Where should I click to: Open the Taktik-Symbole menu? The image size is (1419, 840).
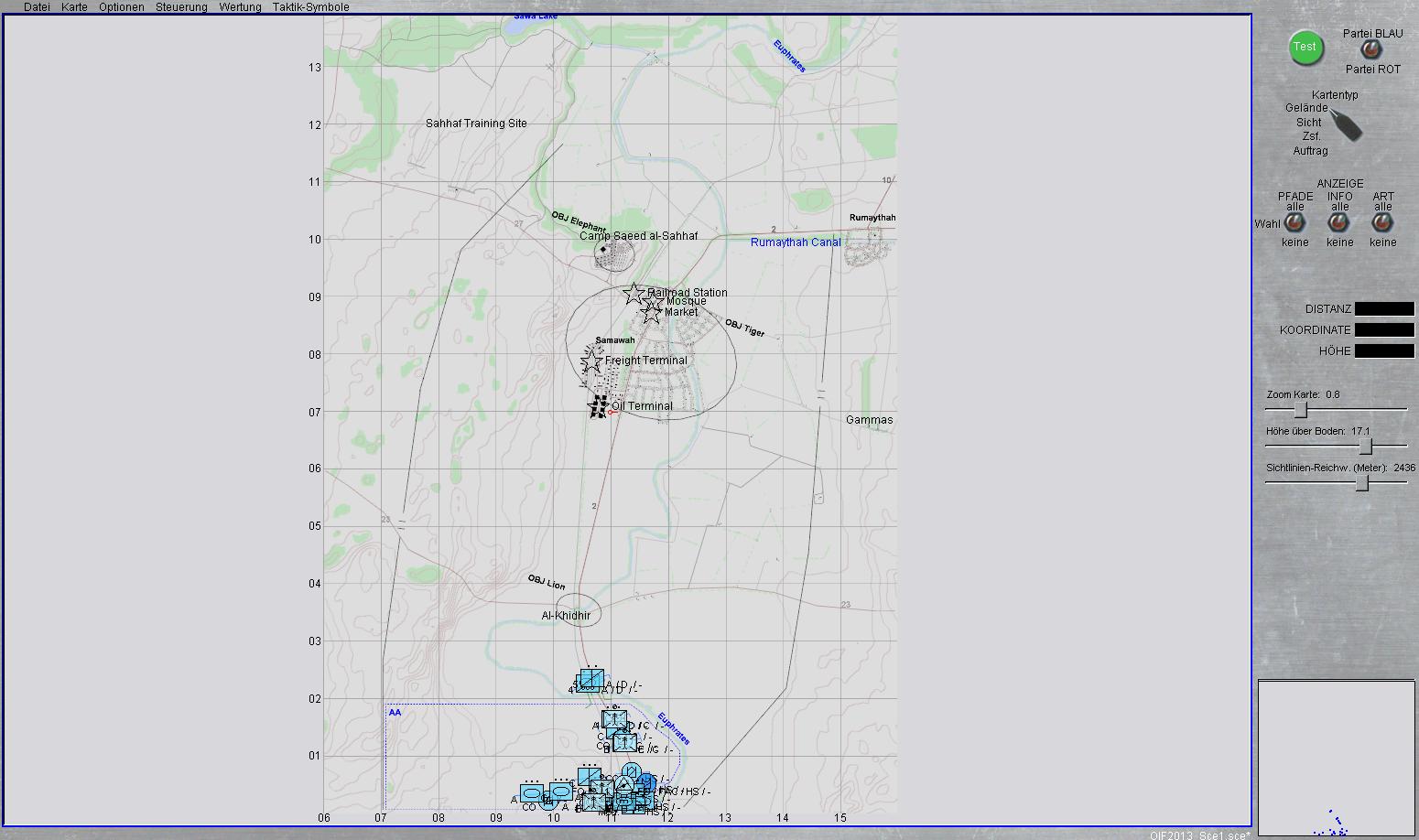[310, 7]
